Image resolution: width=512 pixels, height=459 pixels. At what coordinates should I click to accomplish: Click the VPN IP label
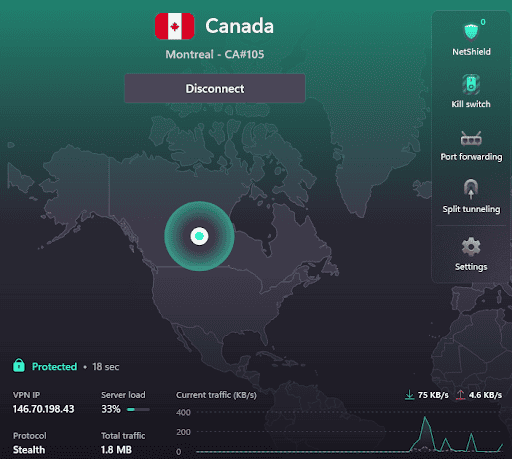pos(26,395)
